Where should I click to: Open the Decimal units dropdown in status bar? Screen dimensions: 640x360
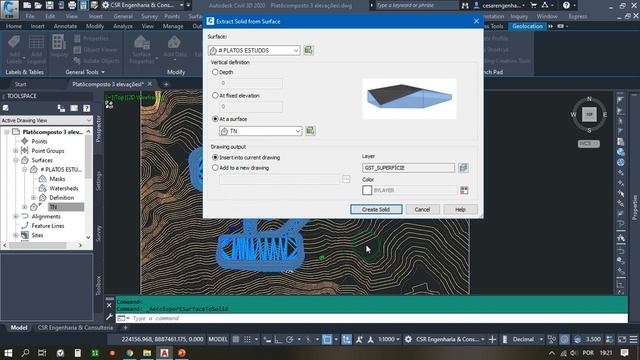(x=527, y=339)
